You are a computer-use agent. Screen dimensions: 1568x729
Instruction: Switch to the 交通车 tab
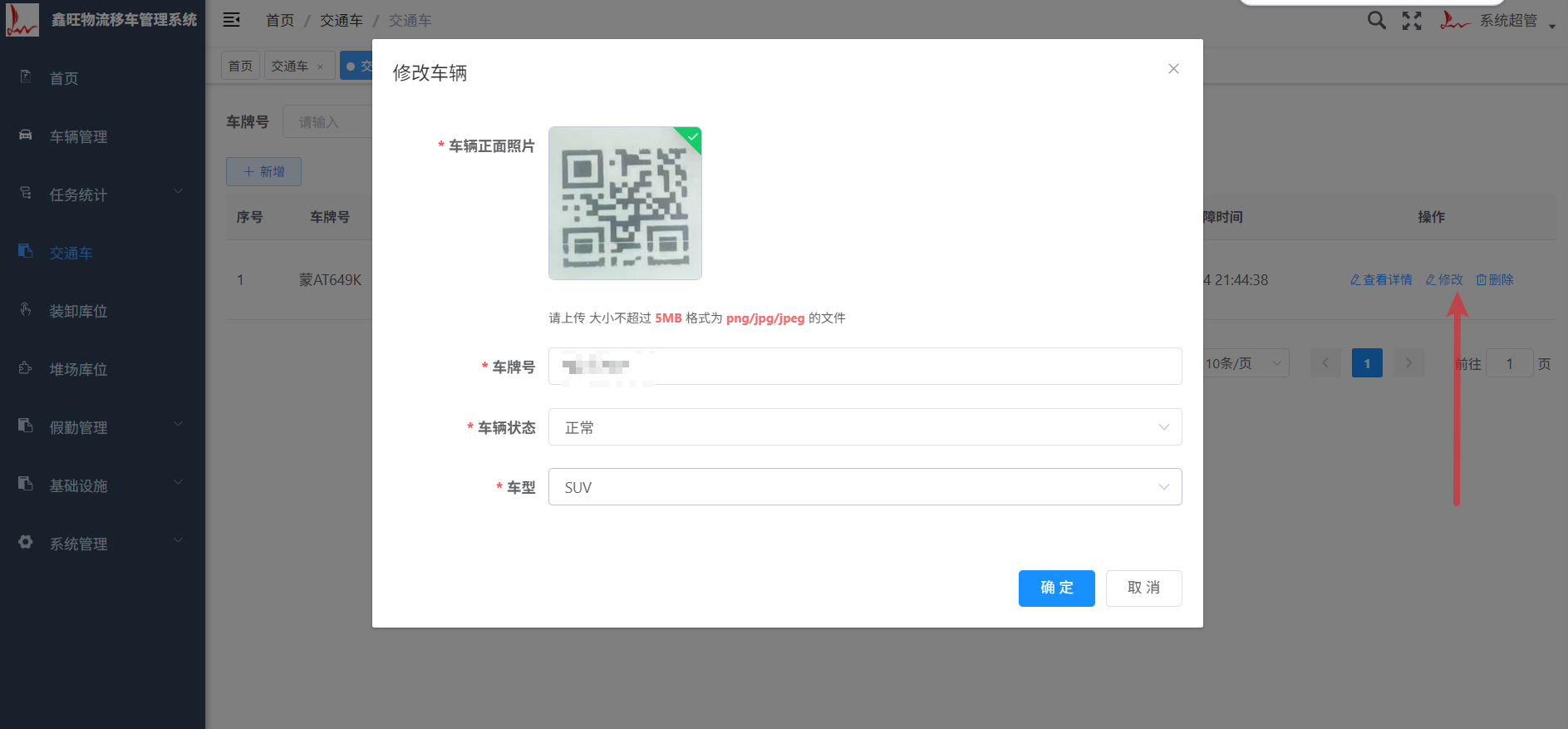pos(290,66)
